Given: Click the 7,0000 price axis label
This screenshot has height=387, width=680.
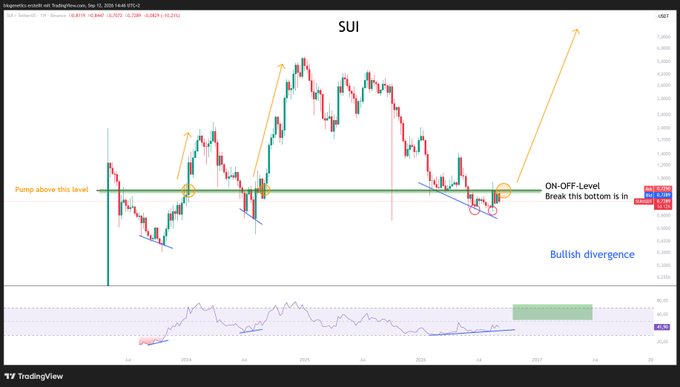Looking at the screenshot, I should point(664,37).
